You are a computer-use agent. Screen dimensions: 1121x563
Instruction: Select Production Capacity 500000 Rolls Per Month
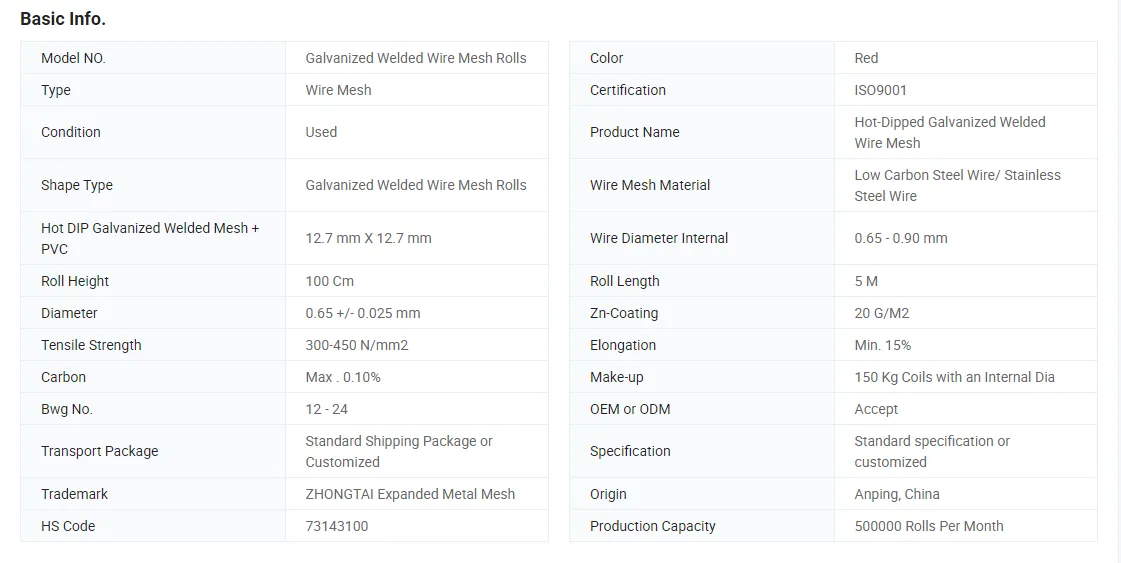point(929,526)
